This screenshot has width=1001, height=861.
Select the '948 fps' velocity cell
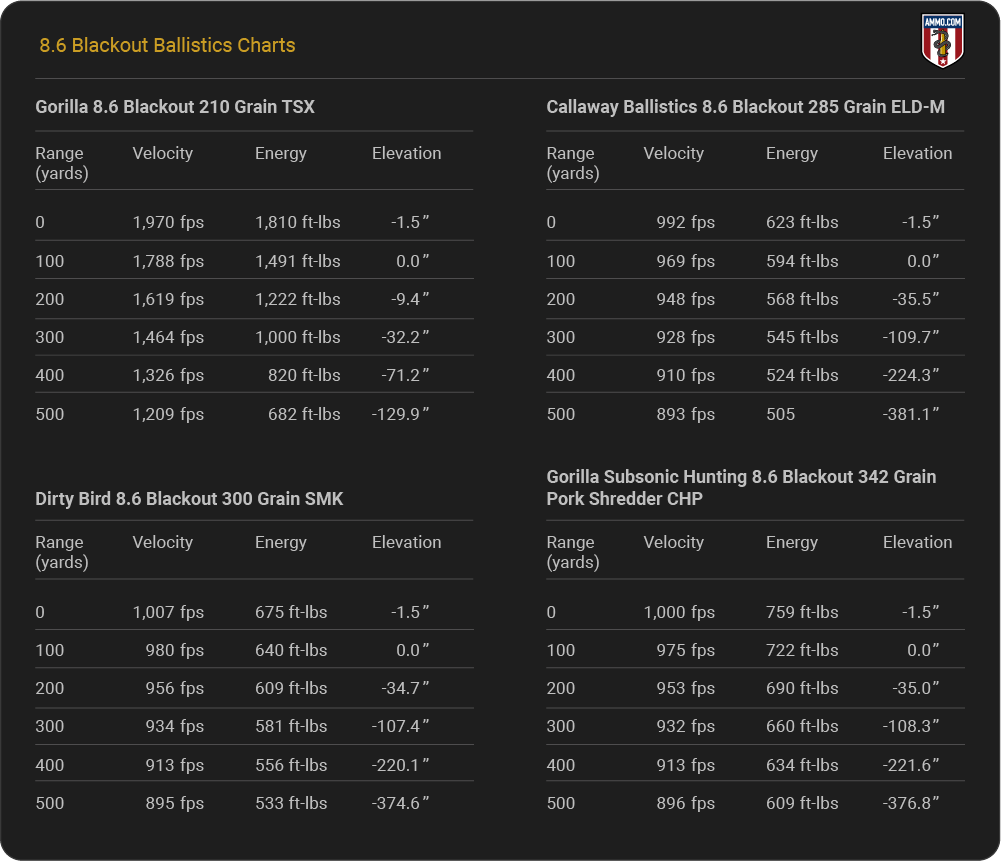click(686, 299)
